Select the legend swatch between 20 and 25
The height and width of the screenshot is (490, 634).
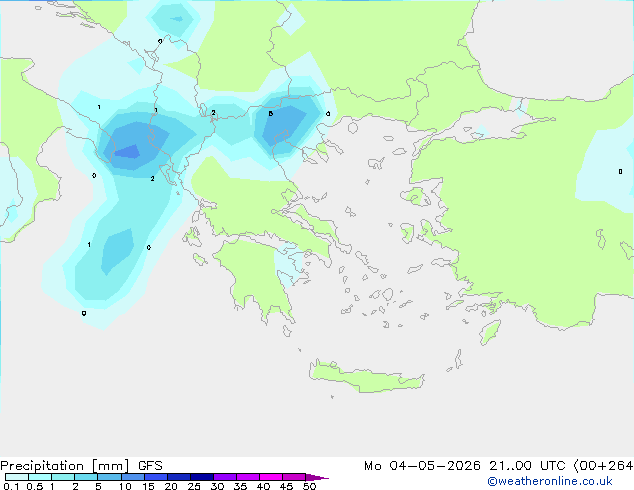pos(178,477)
